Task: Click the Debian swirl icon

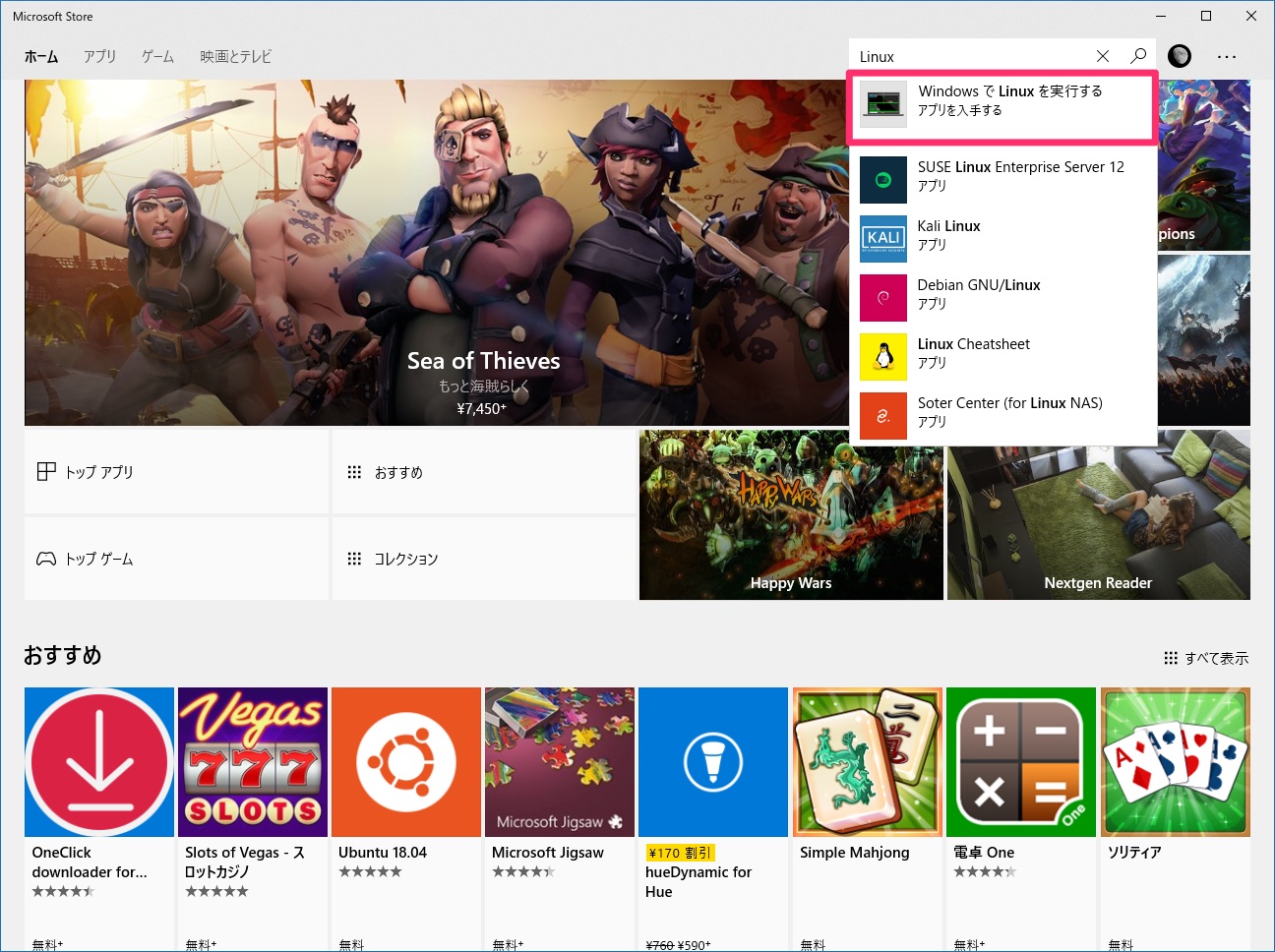Action: [883, 298]
